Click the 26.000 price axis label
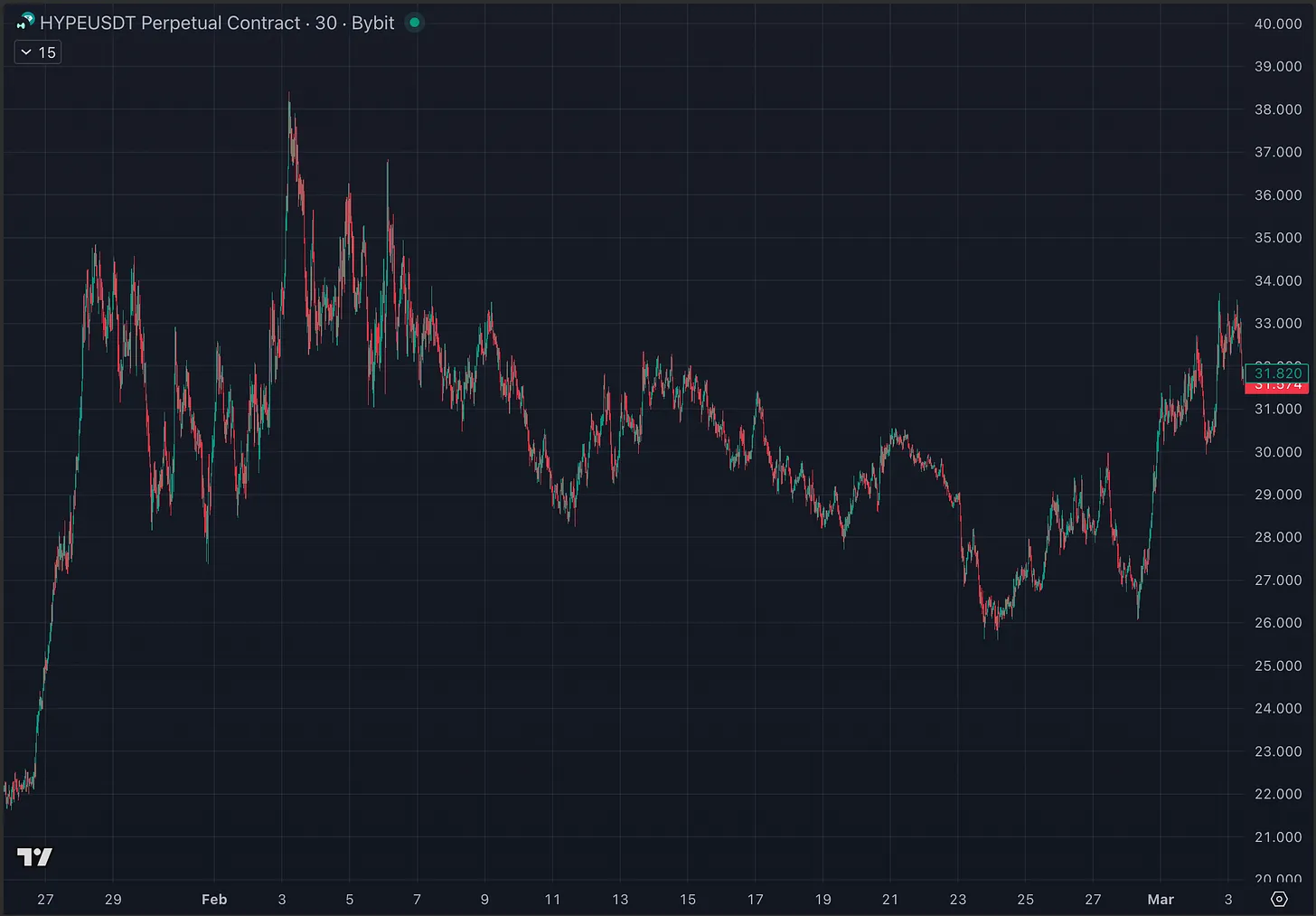The width and height of the screenshot is (1316, 916). (x=1277, y=623)
